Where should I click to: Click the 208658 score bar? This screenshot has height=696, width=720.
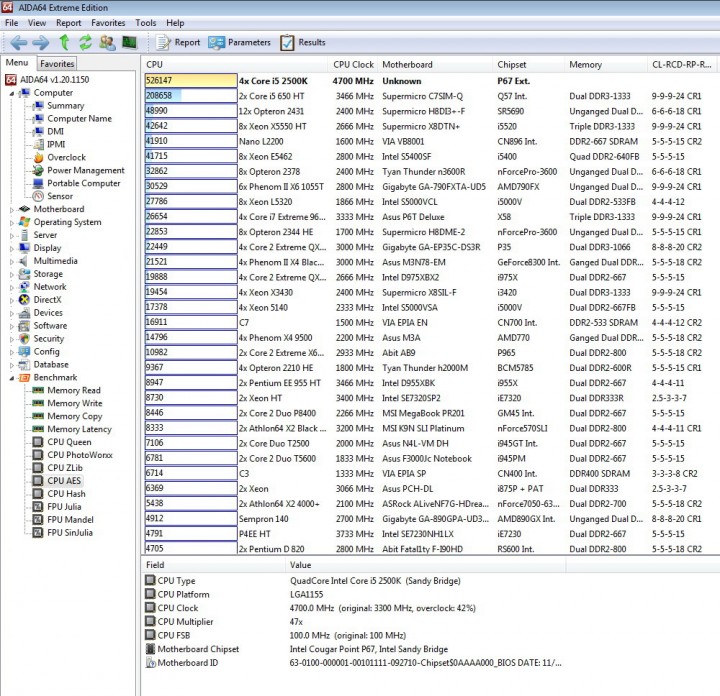(x=191, y=96)
